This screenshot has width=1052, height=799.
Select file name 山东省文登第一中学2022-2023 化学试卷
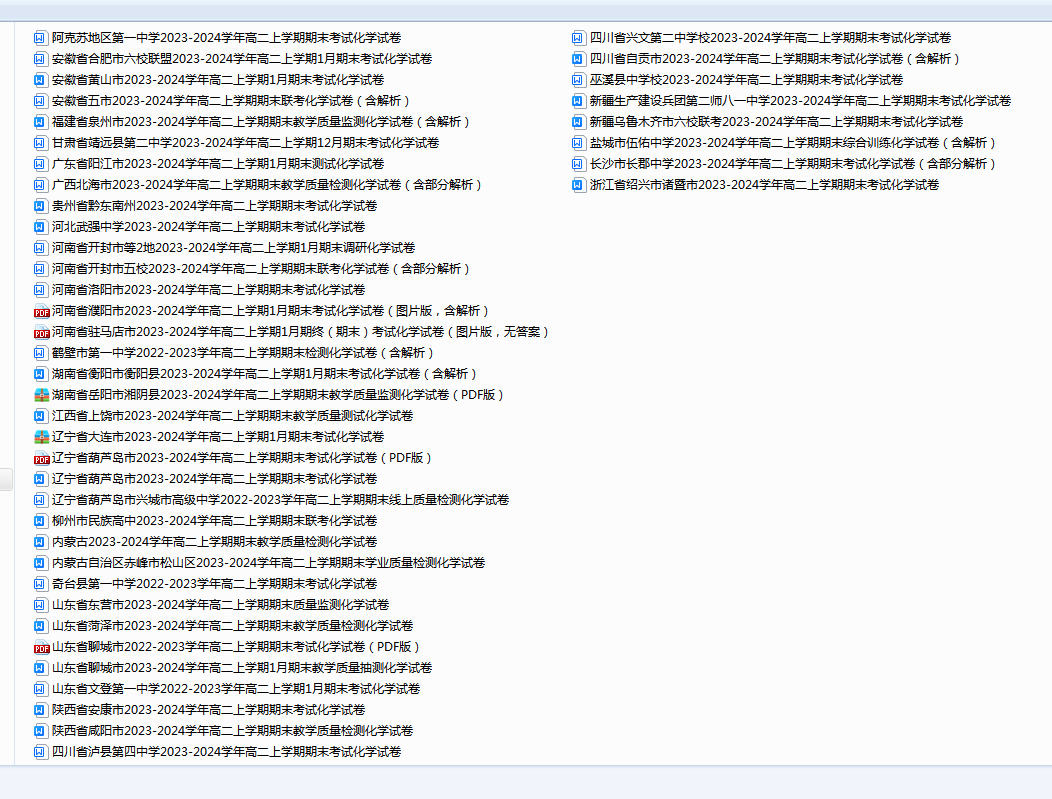pos(236,689)
